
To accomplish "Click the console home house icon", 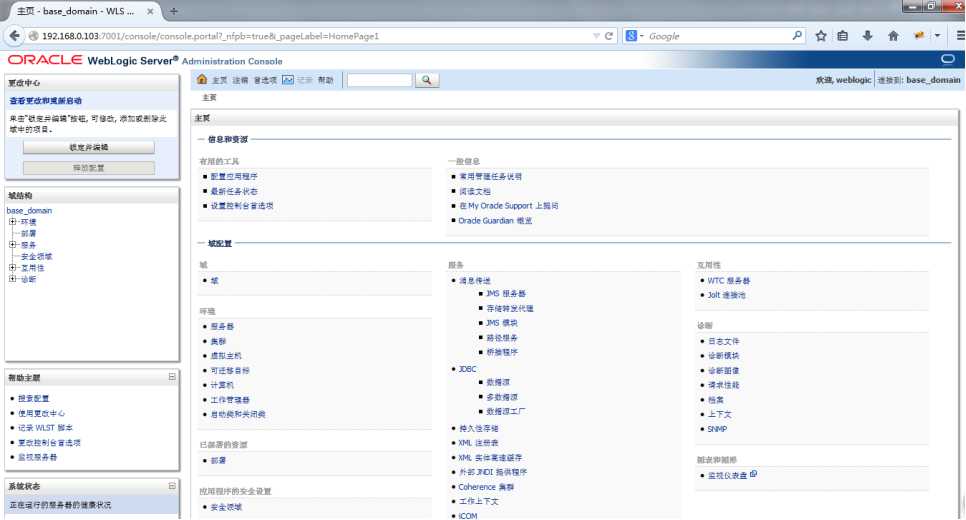I will [x=201, y=79].
